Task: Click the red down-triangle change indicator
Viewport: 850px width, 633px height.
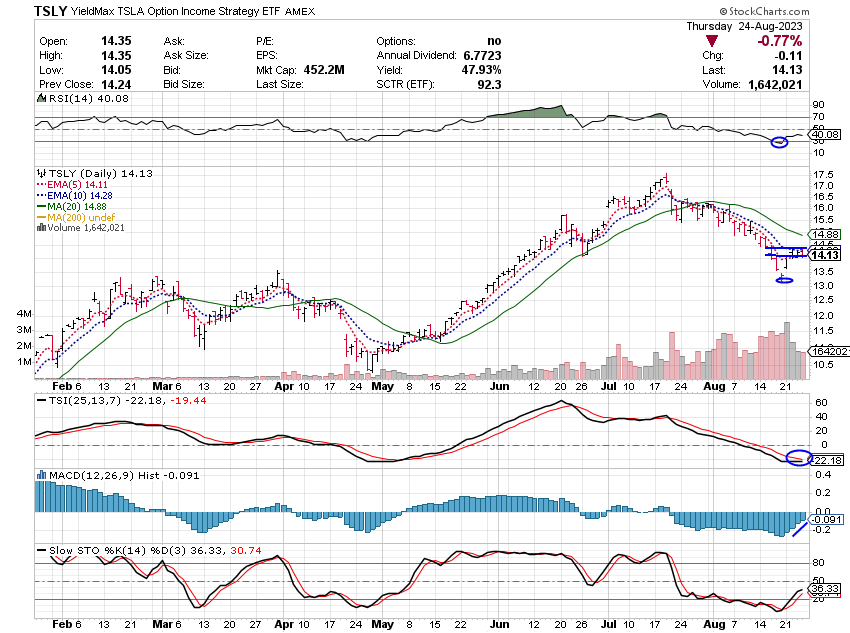Action: click(712, 41)
